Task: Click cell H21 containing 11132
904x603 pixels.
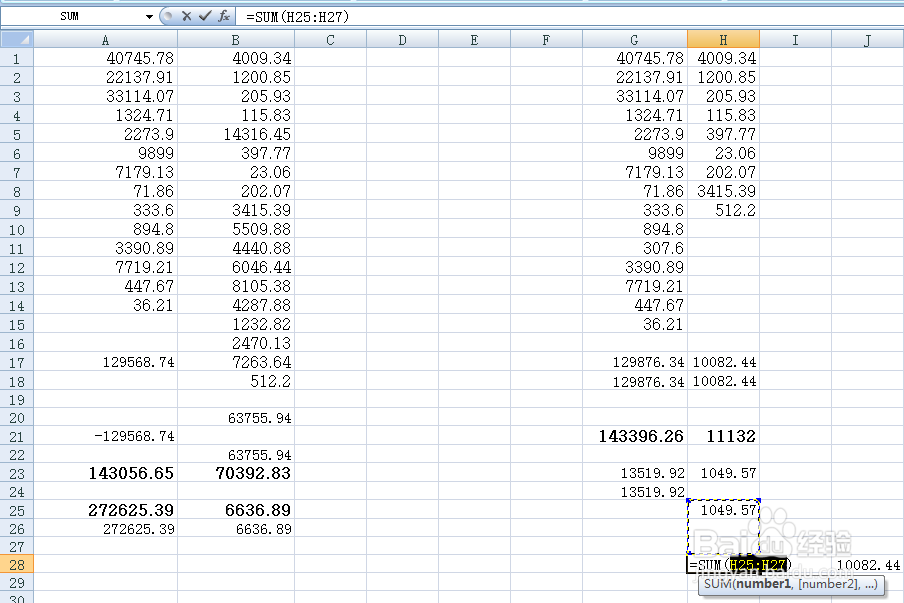Action: (x=724, y=436)
